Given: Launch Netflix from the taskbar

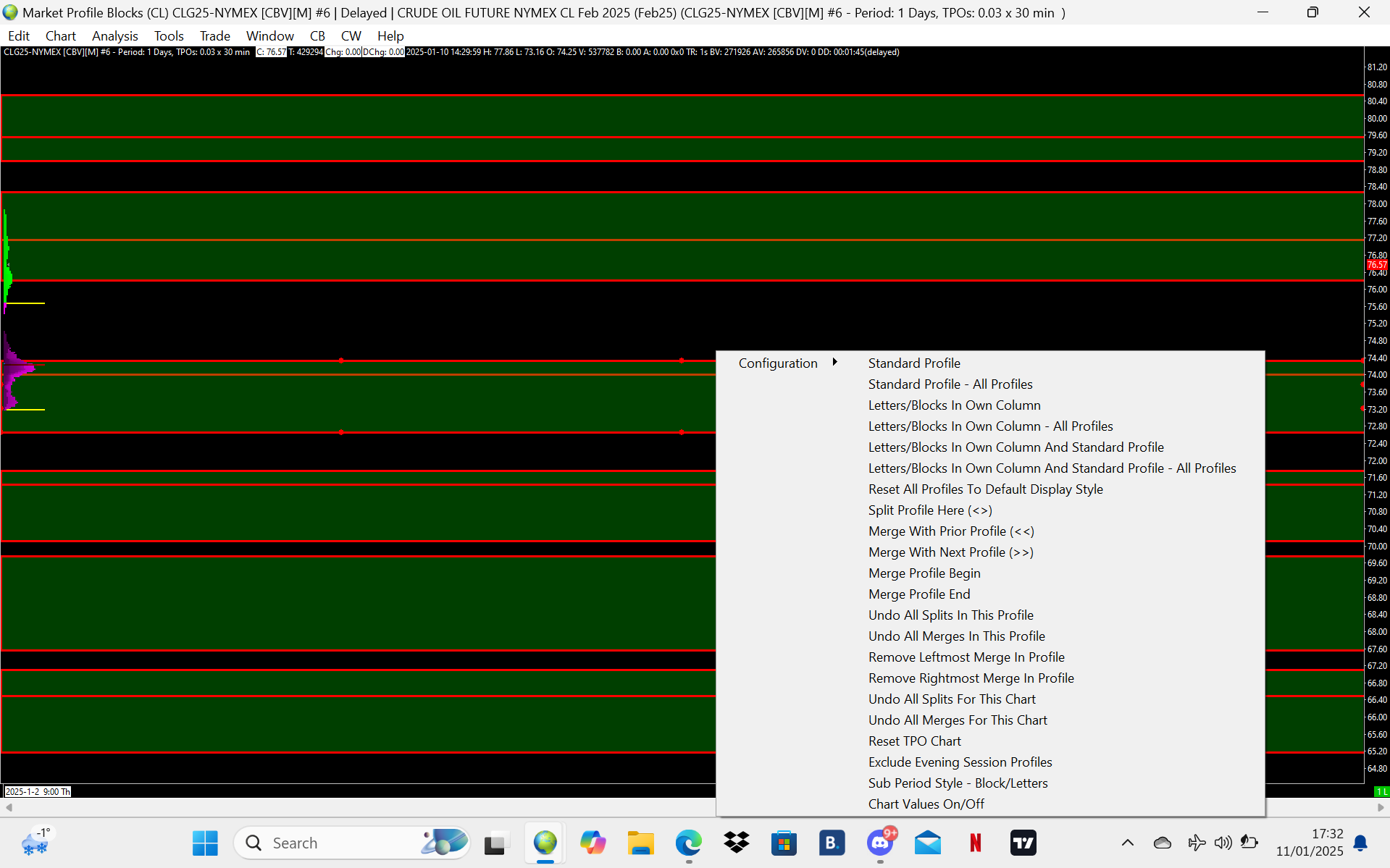Looking at the screenshot, I should click(x=975, y=843).
